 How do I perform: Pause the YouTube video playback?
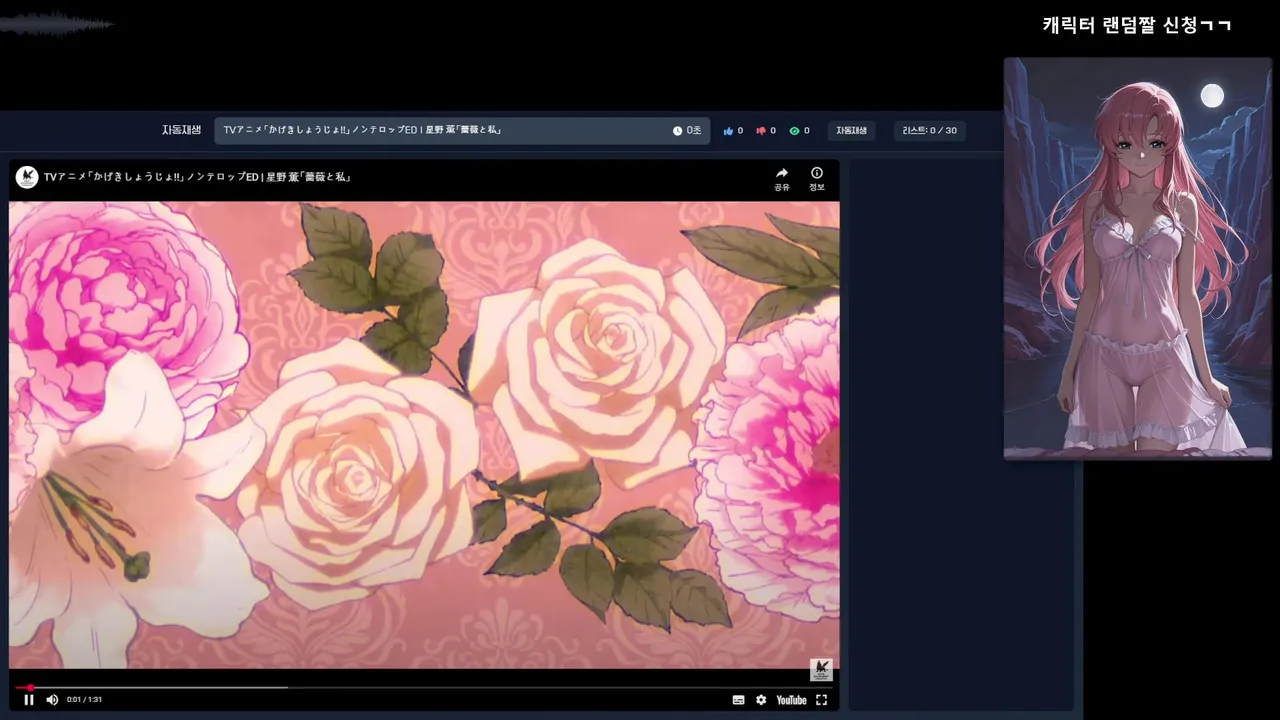pos(29,700)
